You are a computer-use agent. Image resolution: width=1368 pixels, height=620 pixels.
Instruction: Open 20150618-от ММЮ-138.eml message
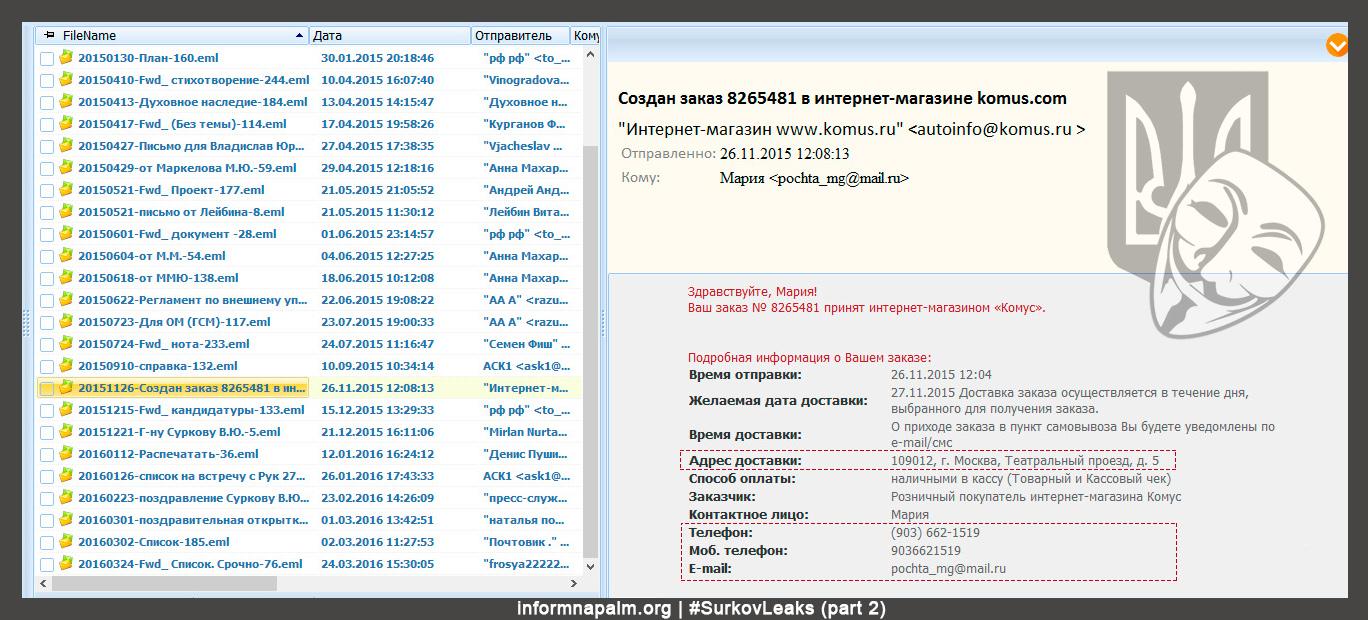coord(158,278)
